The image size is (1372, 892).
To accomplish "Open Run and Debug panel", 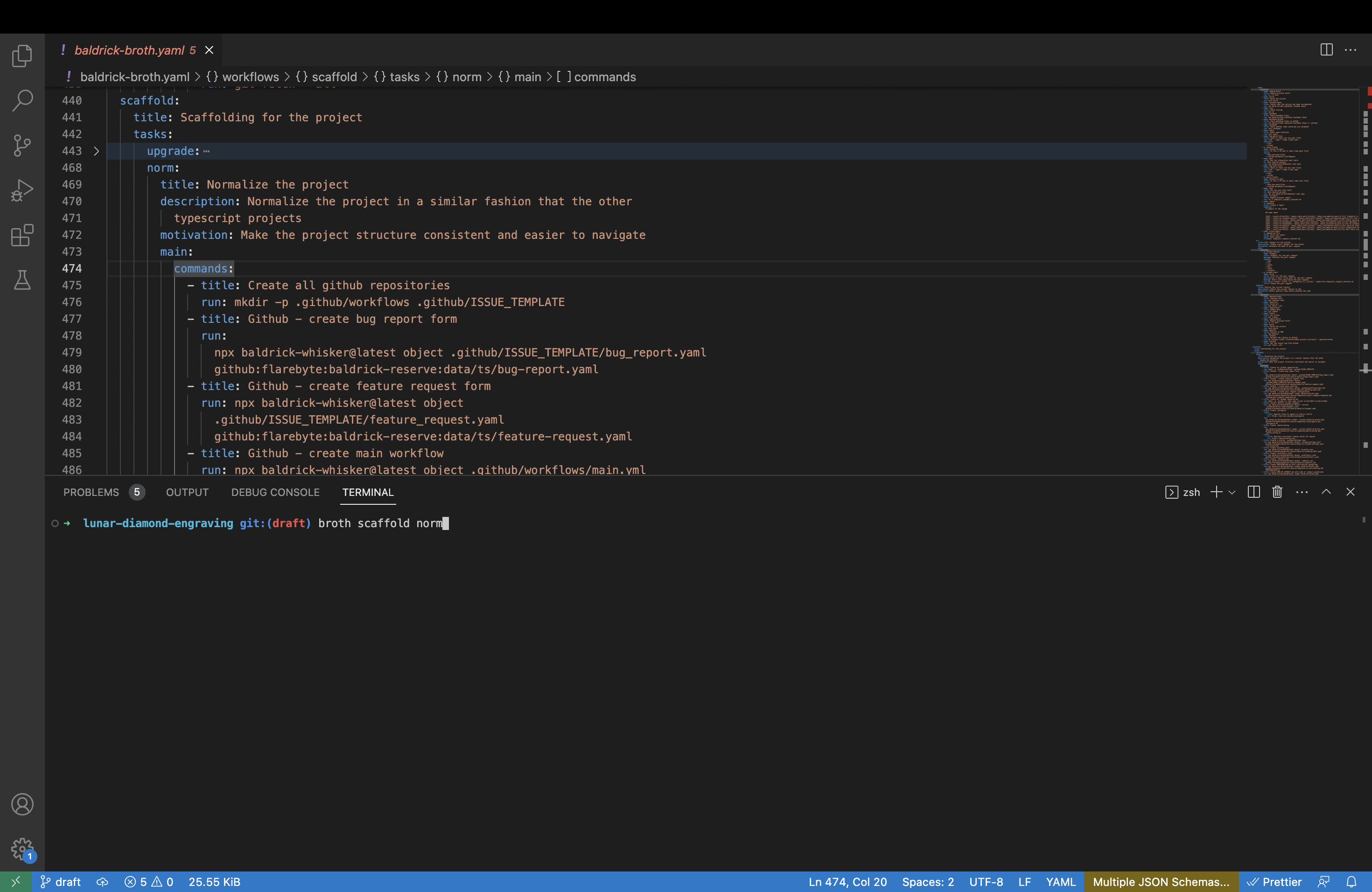I will point(22,190).
